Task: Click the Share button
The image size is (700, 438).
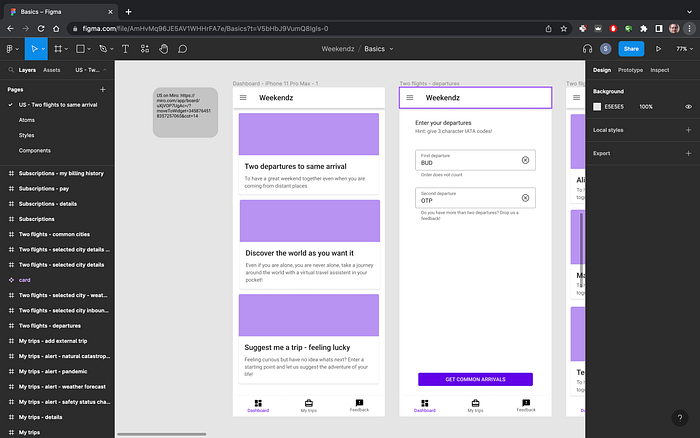Action: [631, 48]
